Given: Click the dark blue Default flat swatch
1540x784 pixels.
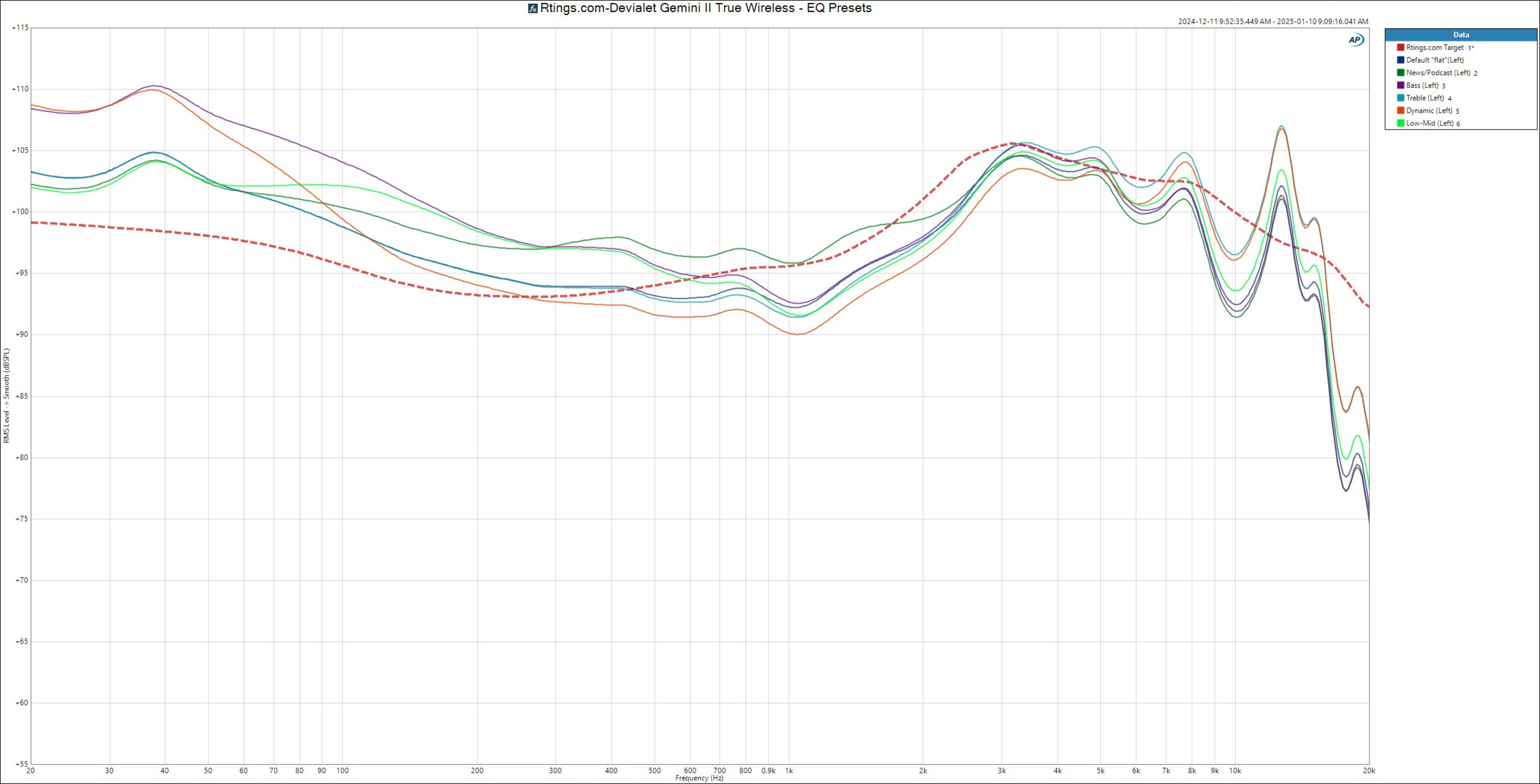Looking at the screenshot, I should coord(1400,60).
